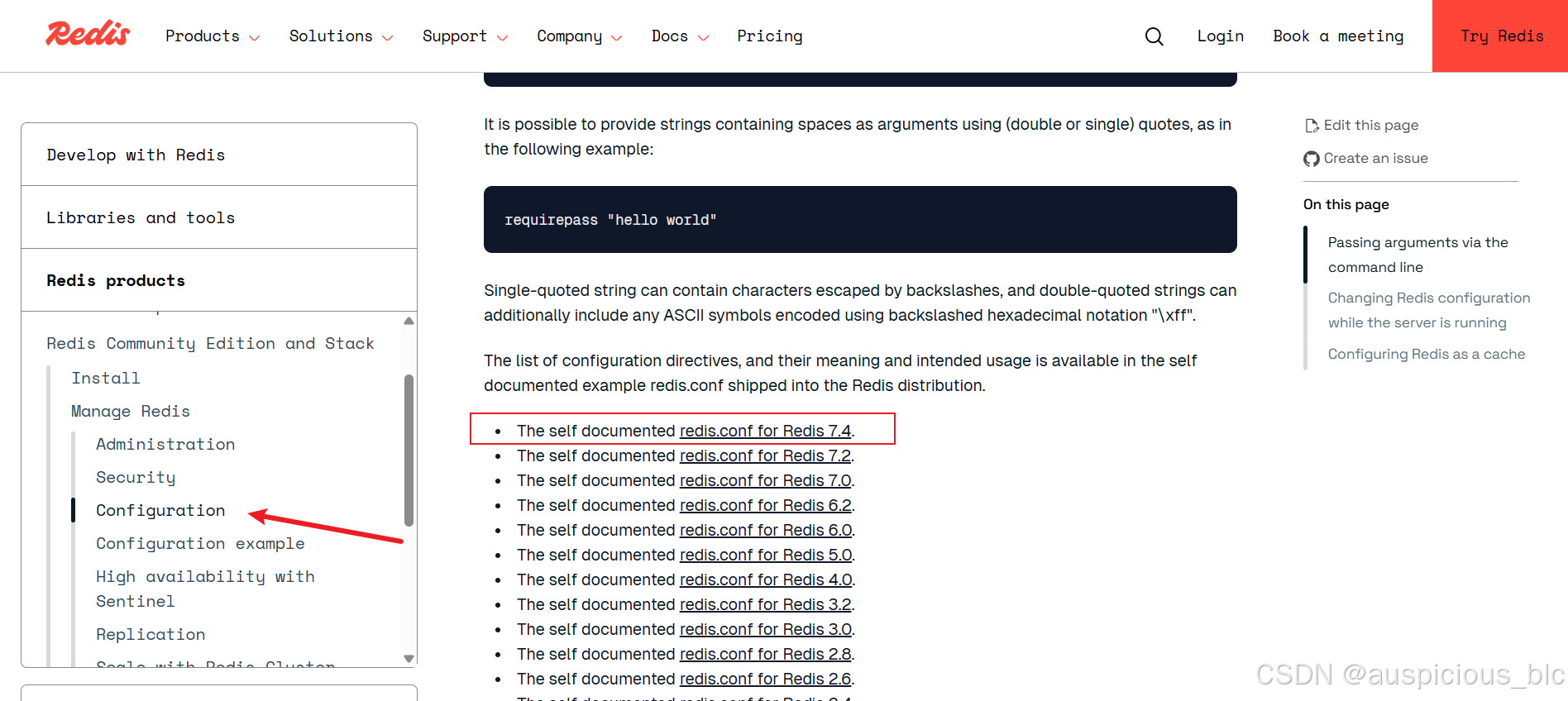Jump to Changing Redis configuration while running

click(1429, 310)
